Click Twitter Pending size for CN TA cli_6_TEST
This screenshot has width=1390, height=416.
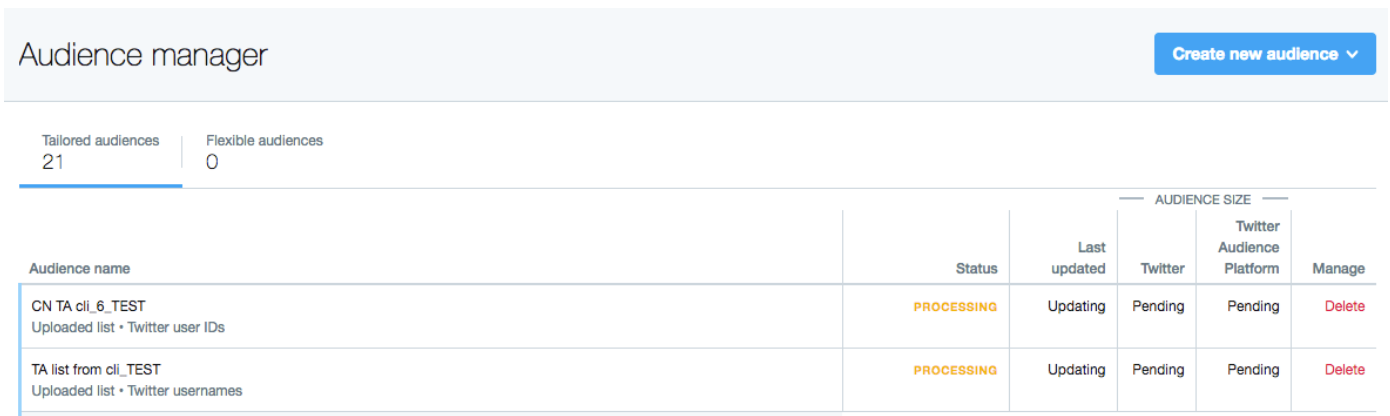(1158, 307)
